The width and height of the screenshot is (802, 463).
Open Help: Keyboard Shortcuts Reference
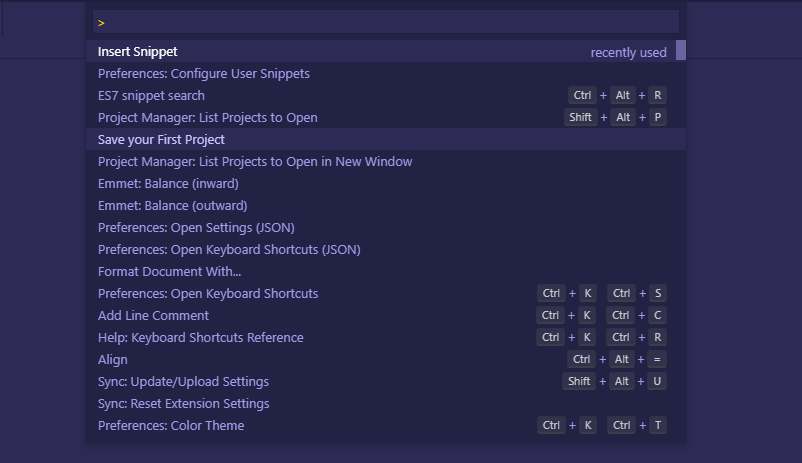pyautogui.click(x=200, y=338)
